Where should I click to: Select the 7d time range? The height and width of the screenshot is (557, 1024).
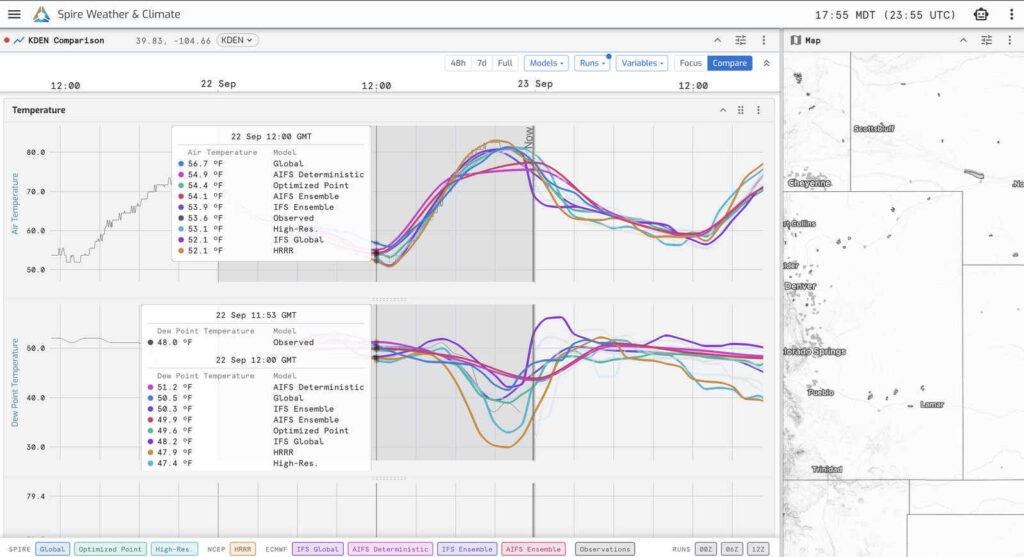481,63
